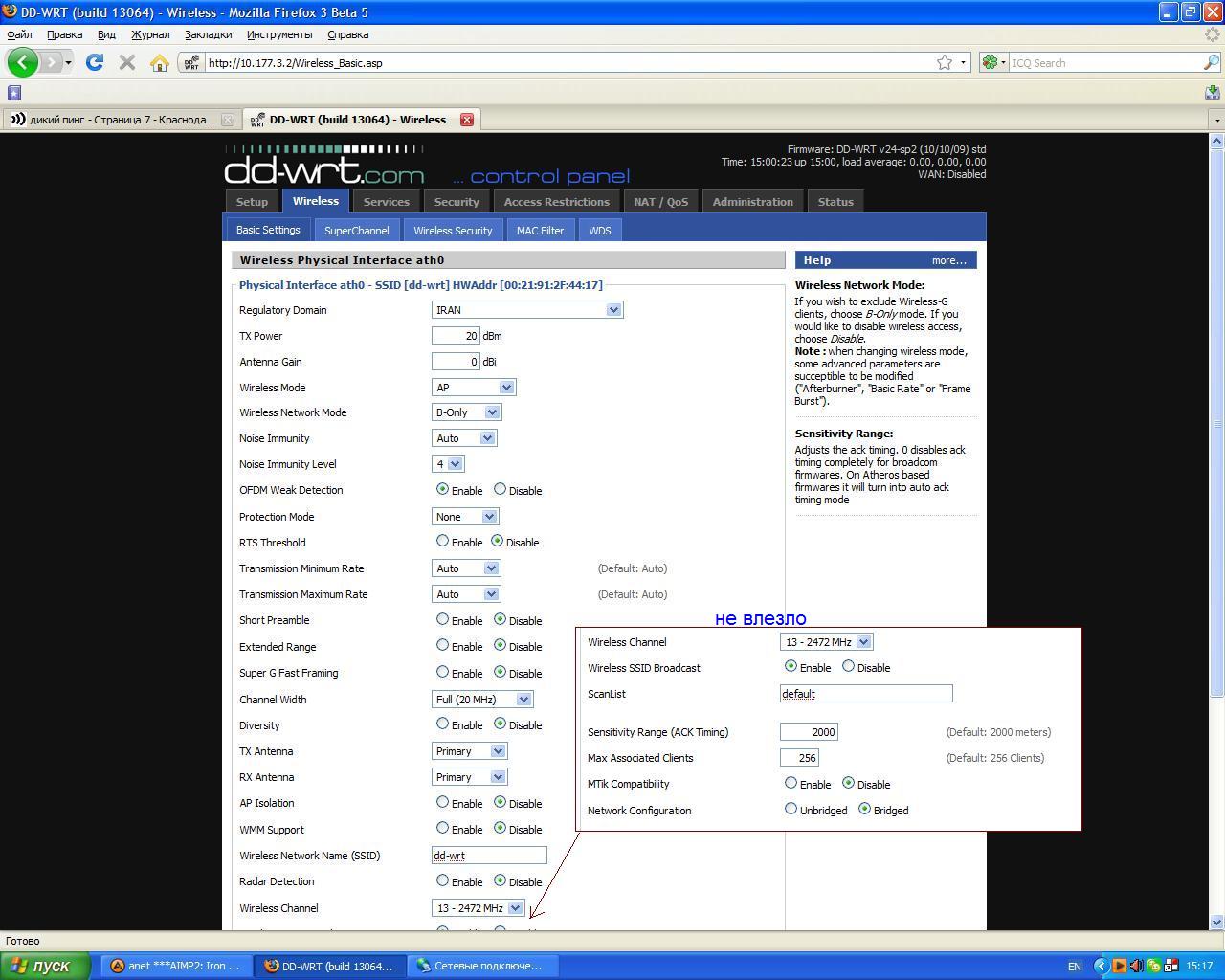Open the Transmission Minimum Rate dropdown
The height and width of the screenshot is (980, 1225).
point(466,568)
